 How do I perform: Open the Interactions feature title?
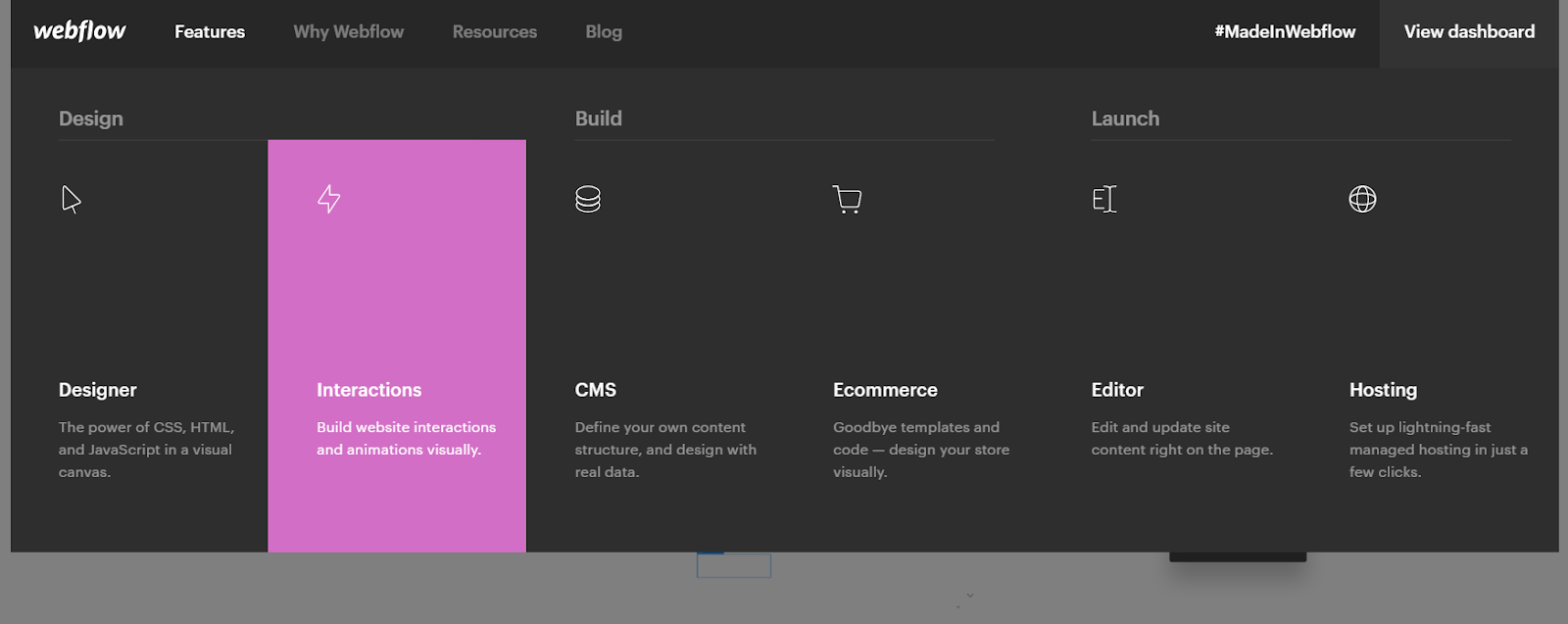368,390
